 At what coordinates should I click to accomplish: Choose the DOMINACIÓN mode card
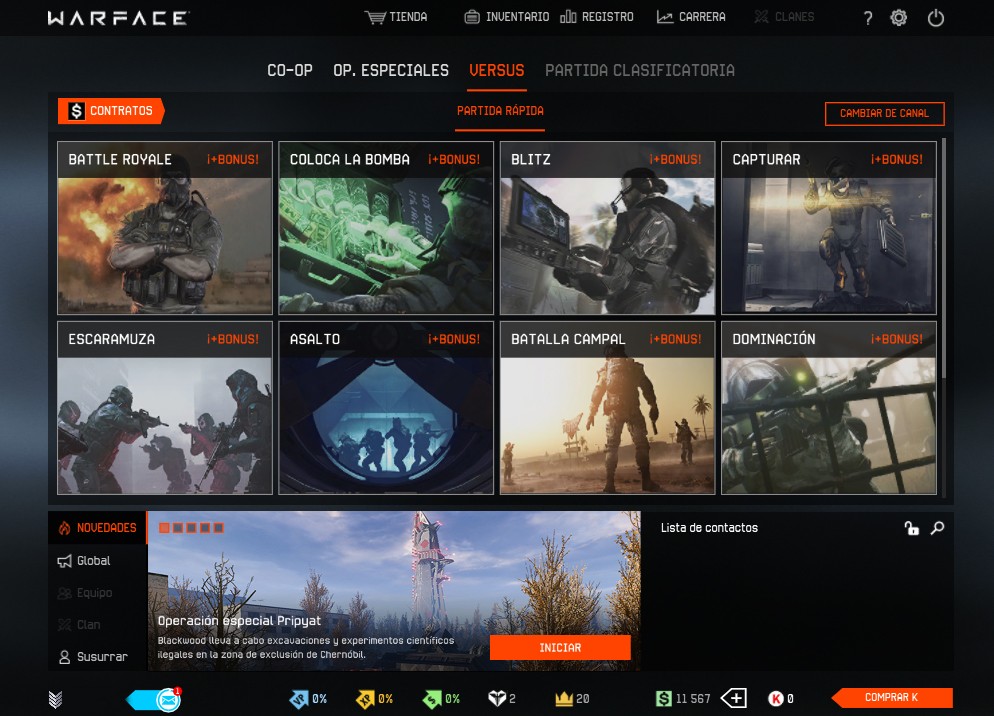829,408
